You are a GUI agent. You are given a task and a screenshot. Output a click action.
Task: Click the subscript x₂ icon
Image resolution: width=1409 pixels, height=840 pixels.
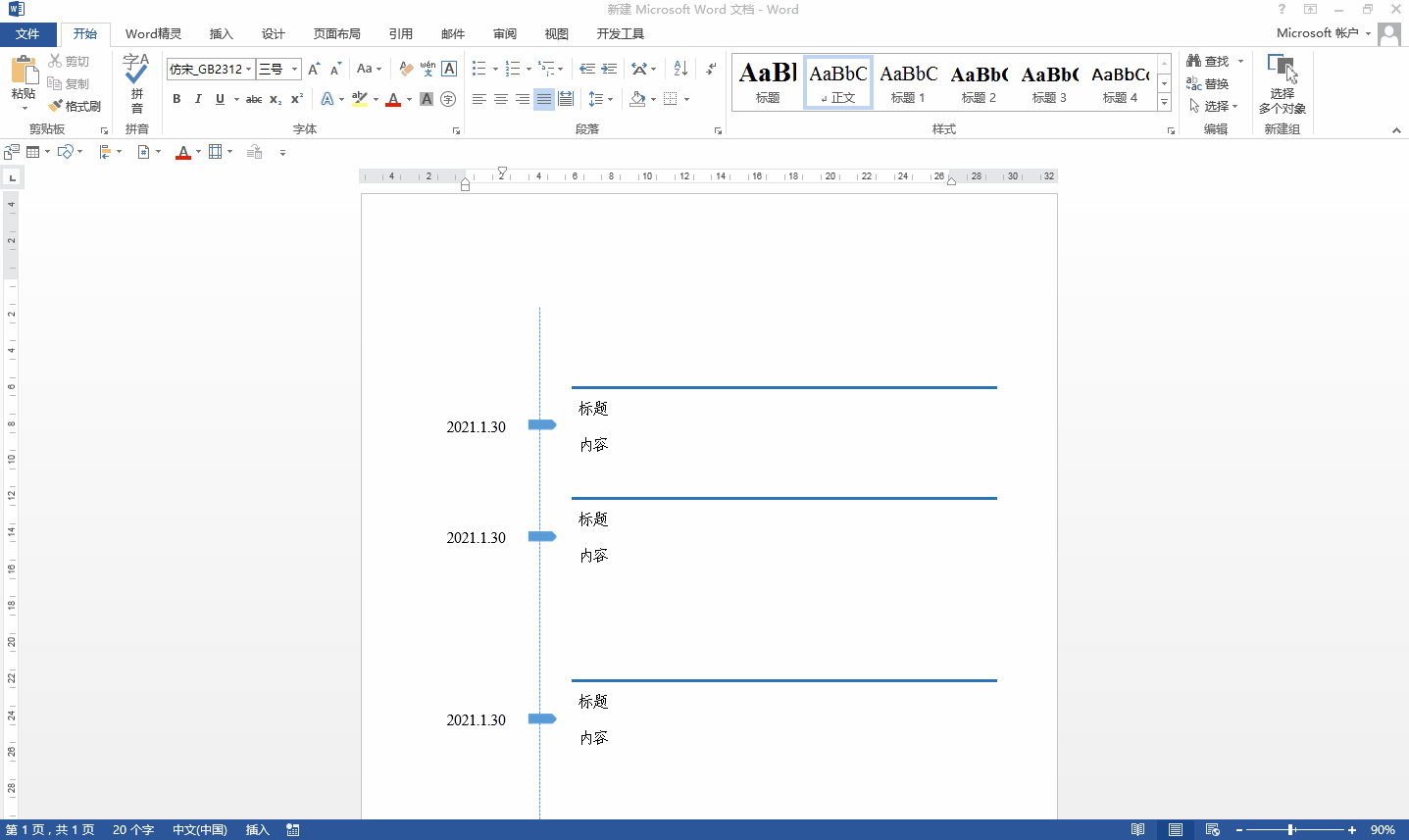(x=276, y=99)
